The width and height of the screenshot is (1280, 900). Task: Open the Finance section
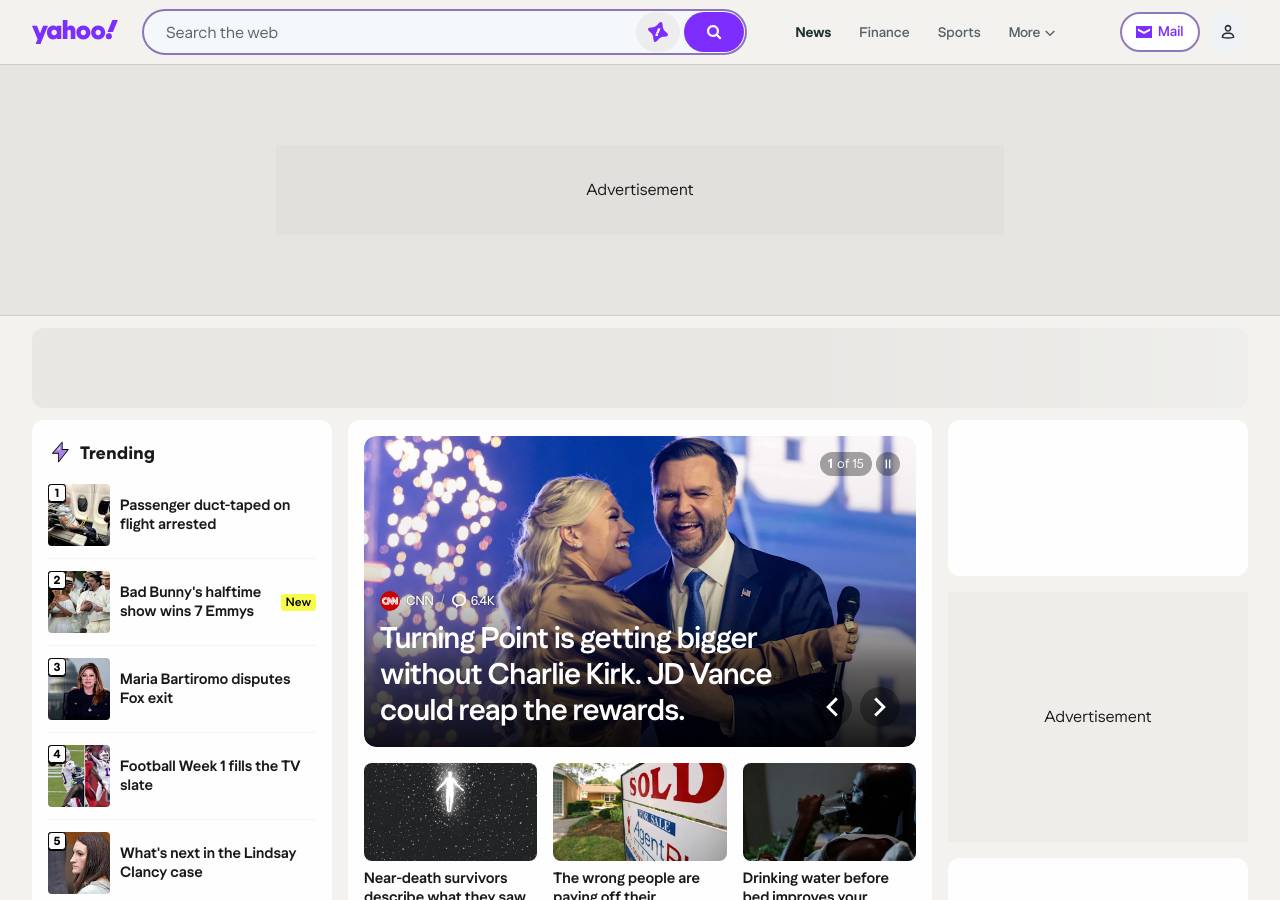tap(884, 32)
